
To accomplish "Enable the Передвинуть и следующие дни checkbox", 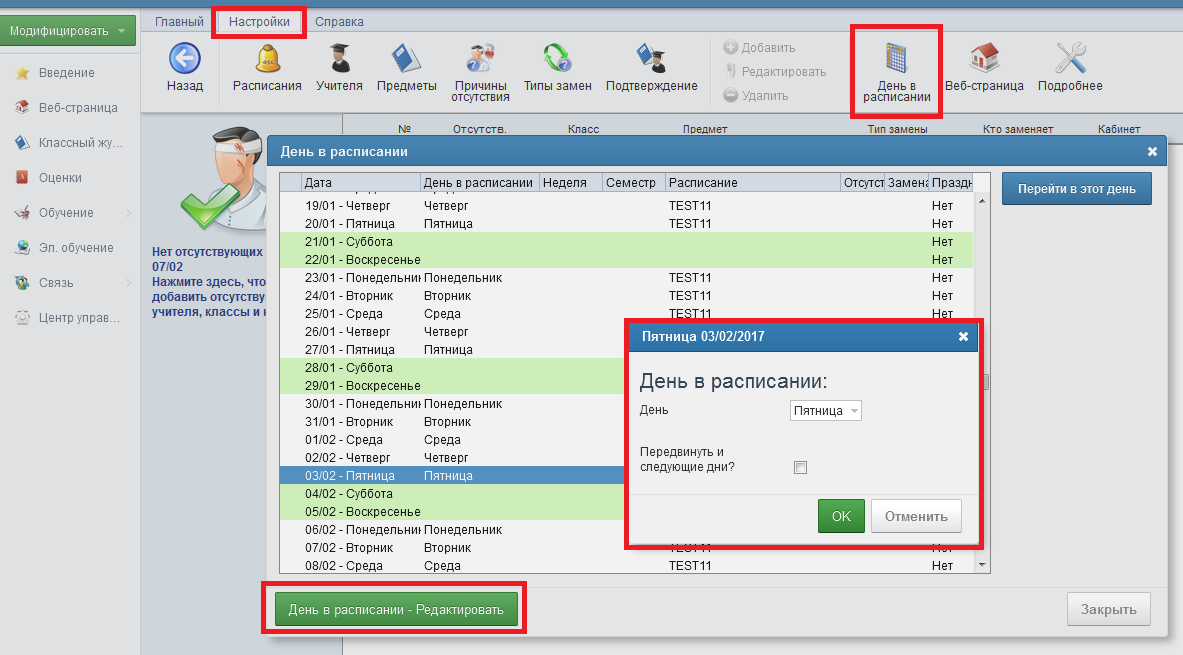I will coord(800,467).
